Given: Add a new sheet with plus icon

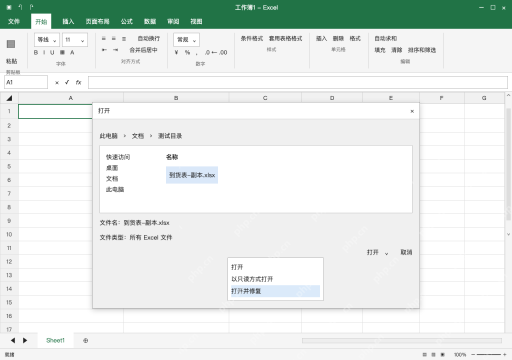Looking at the screenshot, I should (x=86, y=340).
